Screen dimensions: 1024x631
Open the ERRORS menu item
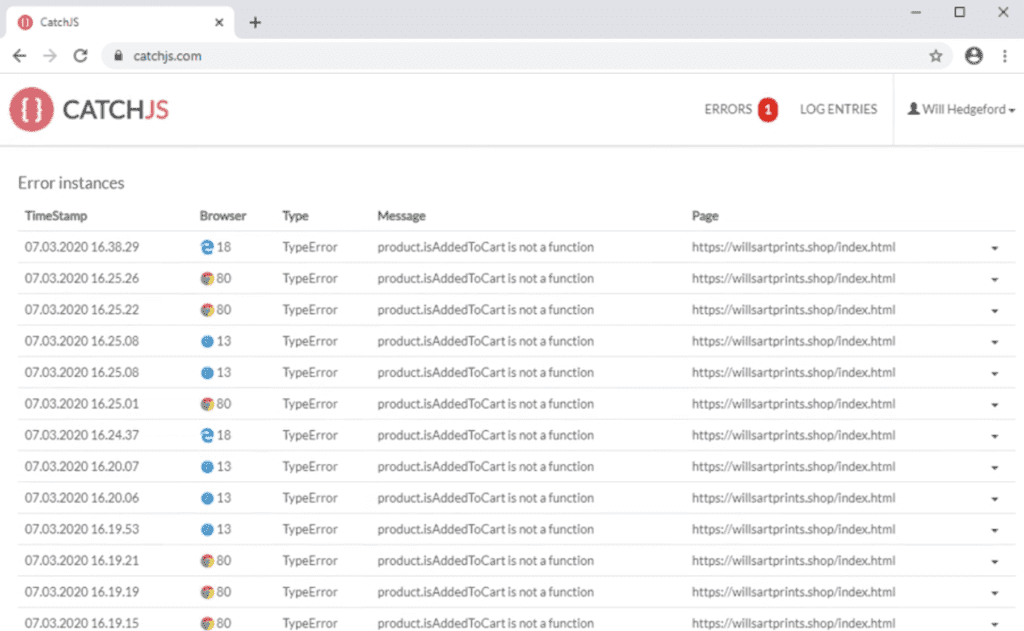(x=728, y=109)
